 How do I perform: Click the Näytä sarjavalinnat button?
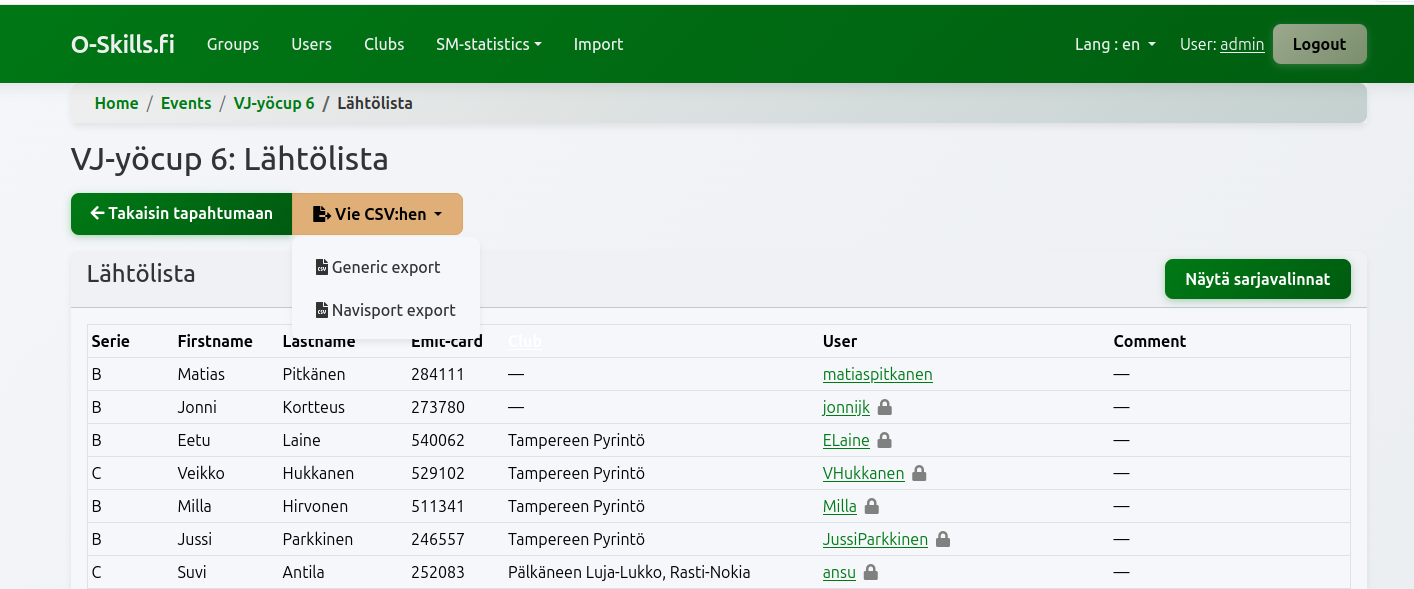[x=1257, y=279]
